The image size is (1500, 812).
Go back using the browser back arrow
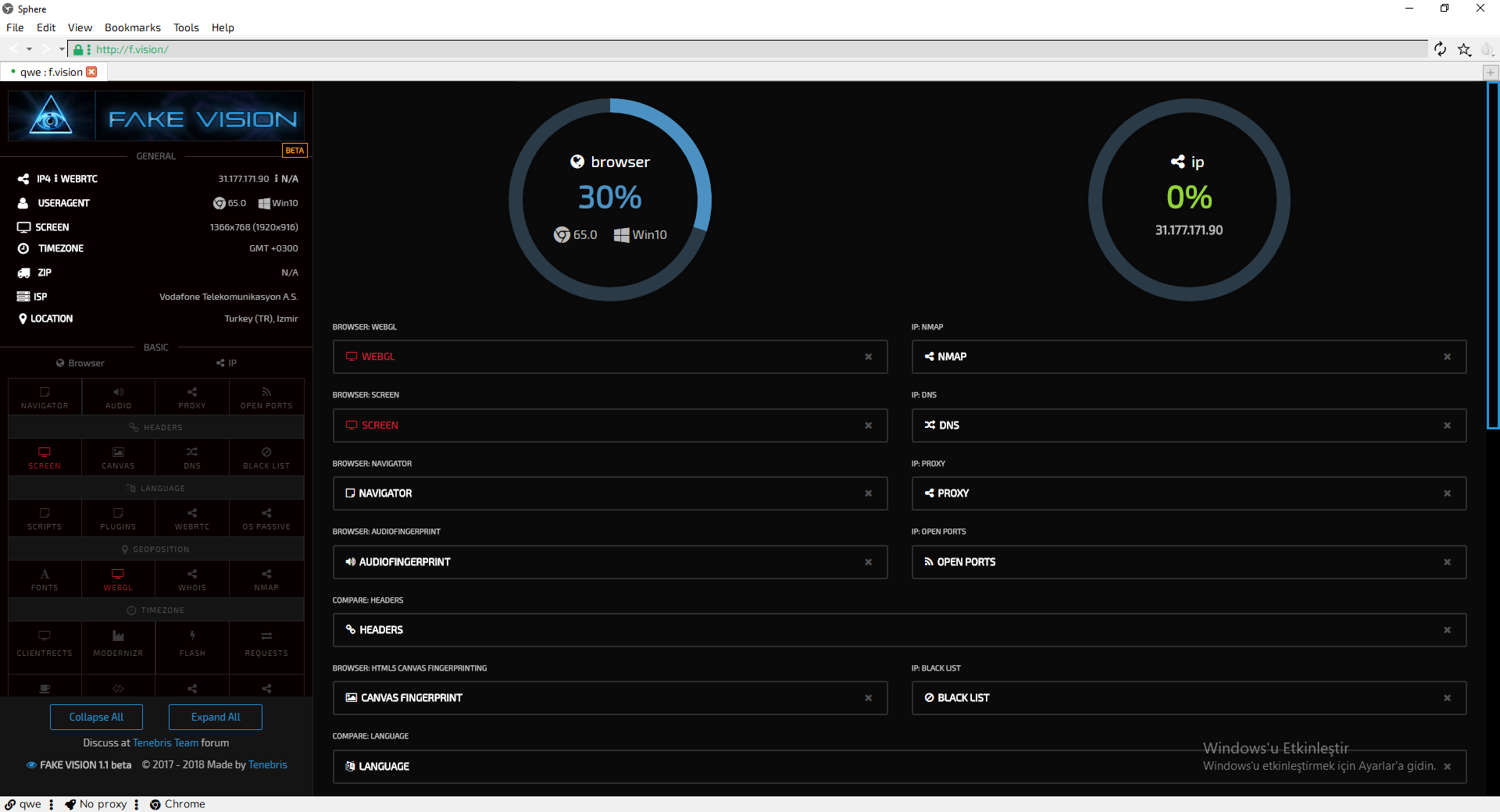pyautogui.click(x=13, y=49)
